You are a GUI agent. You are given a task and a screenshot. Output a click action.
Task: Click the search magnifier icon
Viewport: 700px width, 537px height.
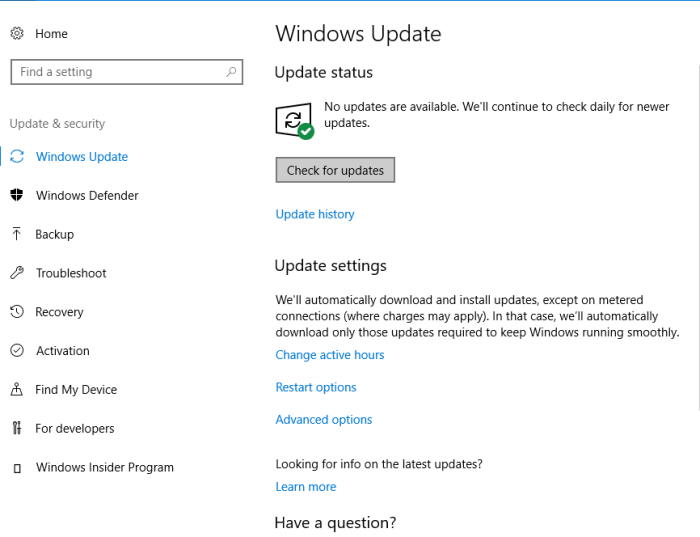231,71
